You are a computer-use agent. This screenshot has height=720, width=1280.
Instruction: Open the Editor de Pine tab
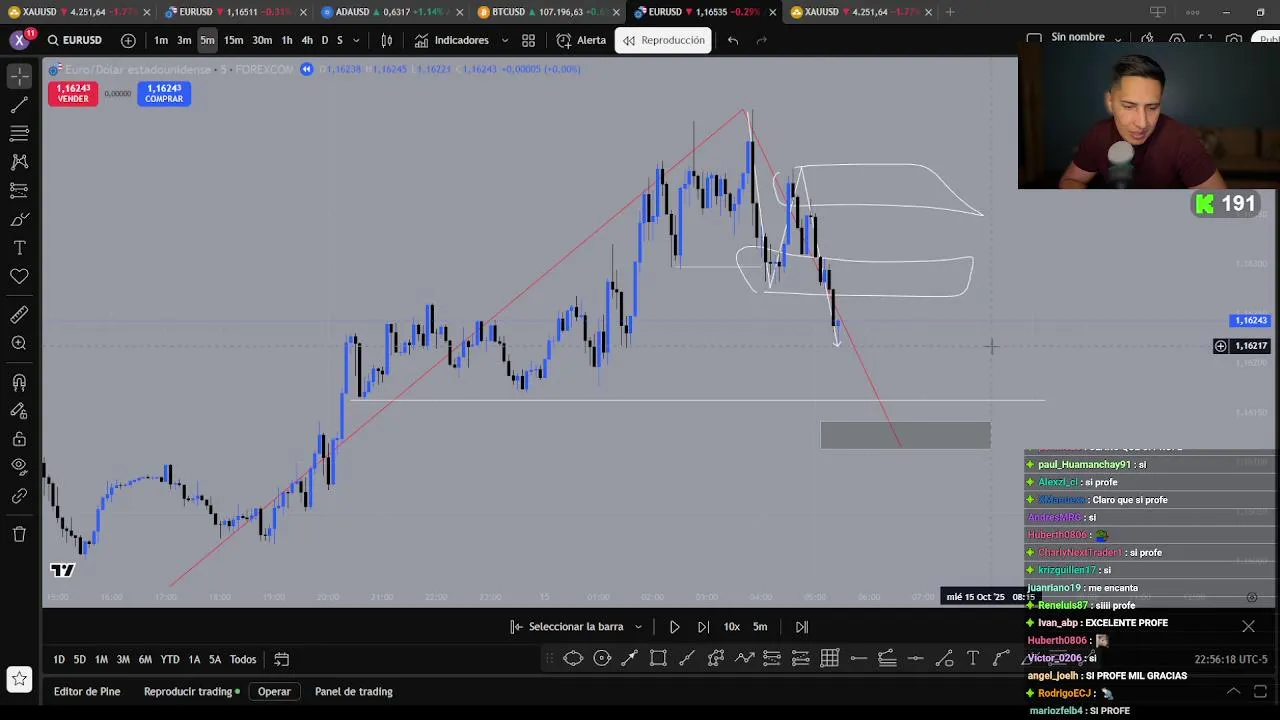click(x=87, y=691)
